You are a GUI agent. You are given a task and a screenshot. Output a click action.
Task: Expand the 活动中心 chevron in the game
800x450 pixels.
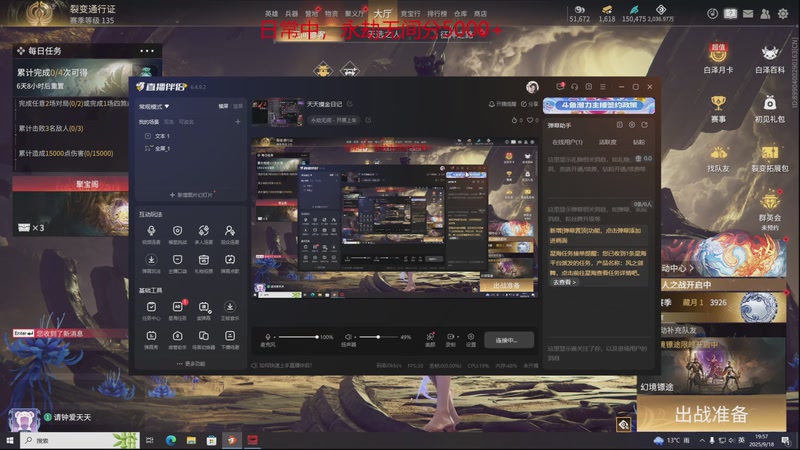click(691, 268)
